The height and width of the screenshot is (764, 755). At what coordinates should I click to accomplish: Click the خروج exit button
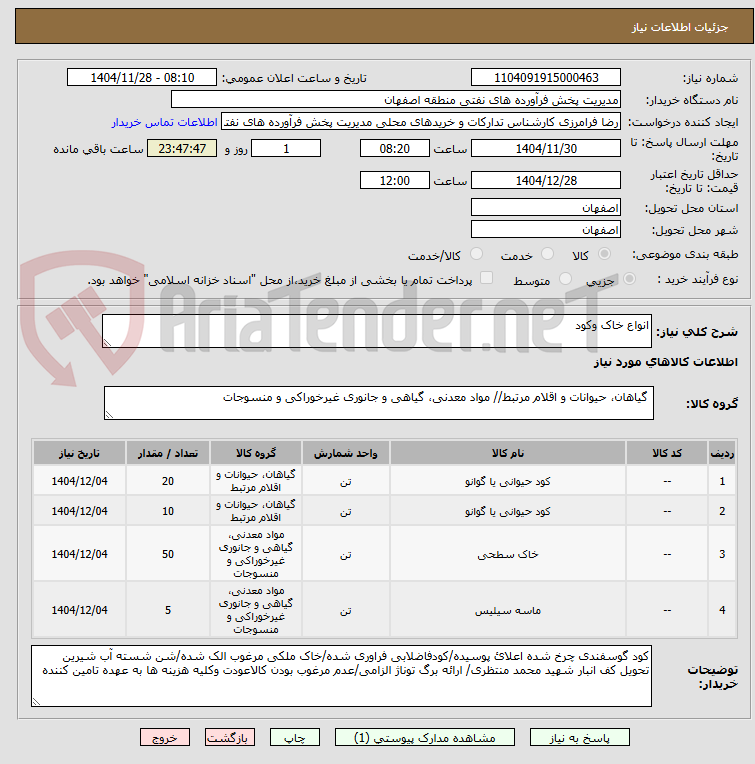click(x=165, y=738)
